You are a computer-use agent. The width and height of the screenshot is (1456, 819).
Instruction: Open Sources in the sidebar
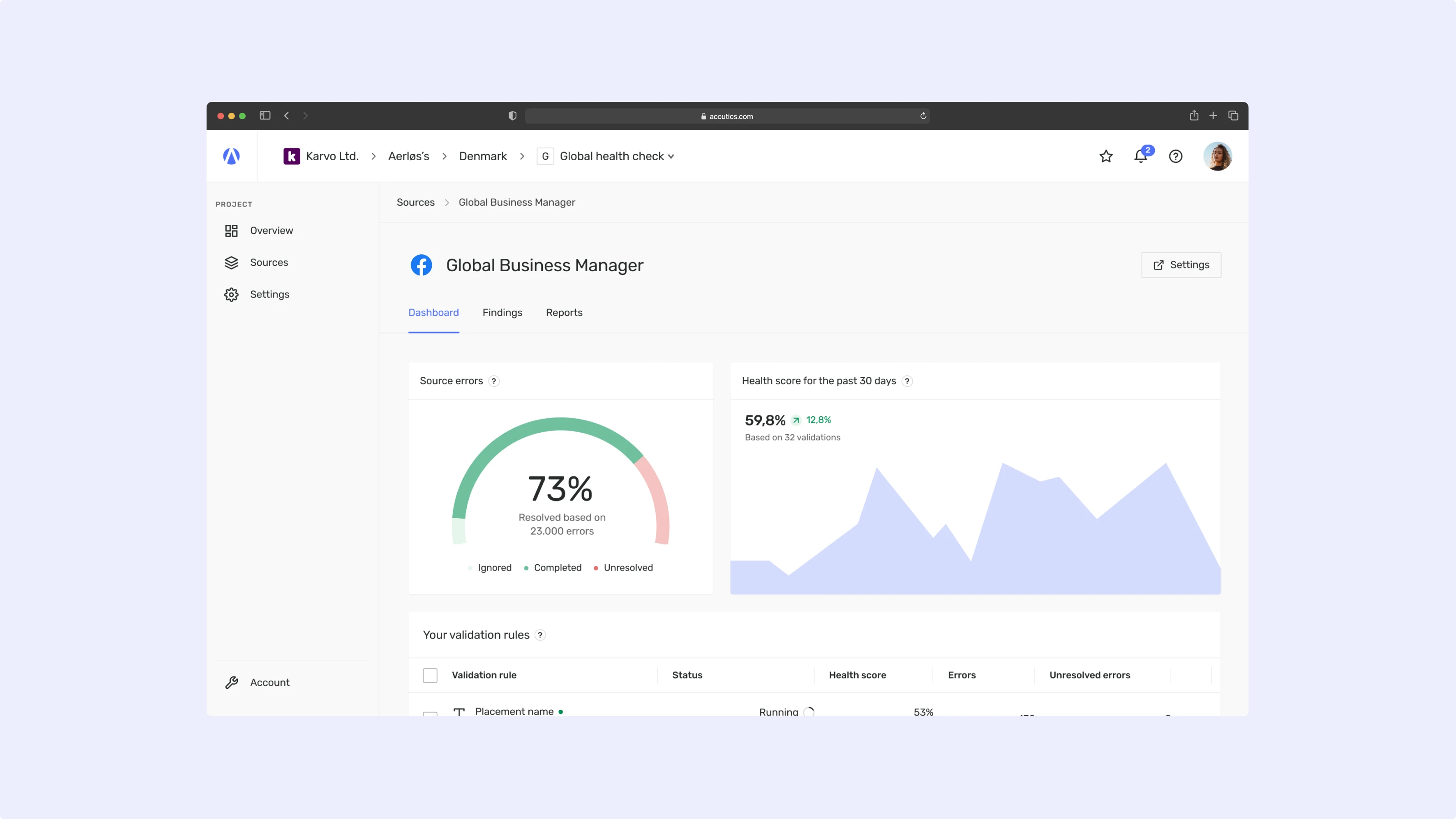point(269,262)
